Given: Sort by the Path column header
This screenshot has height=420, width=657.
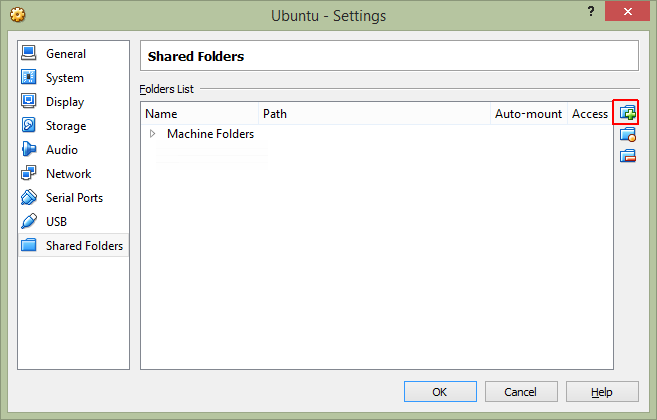Looking at the screenshot, I should tap(375, 114).
